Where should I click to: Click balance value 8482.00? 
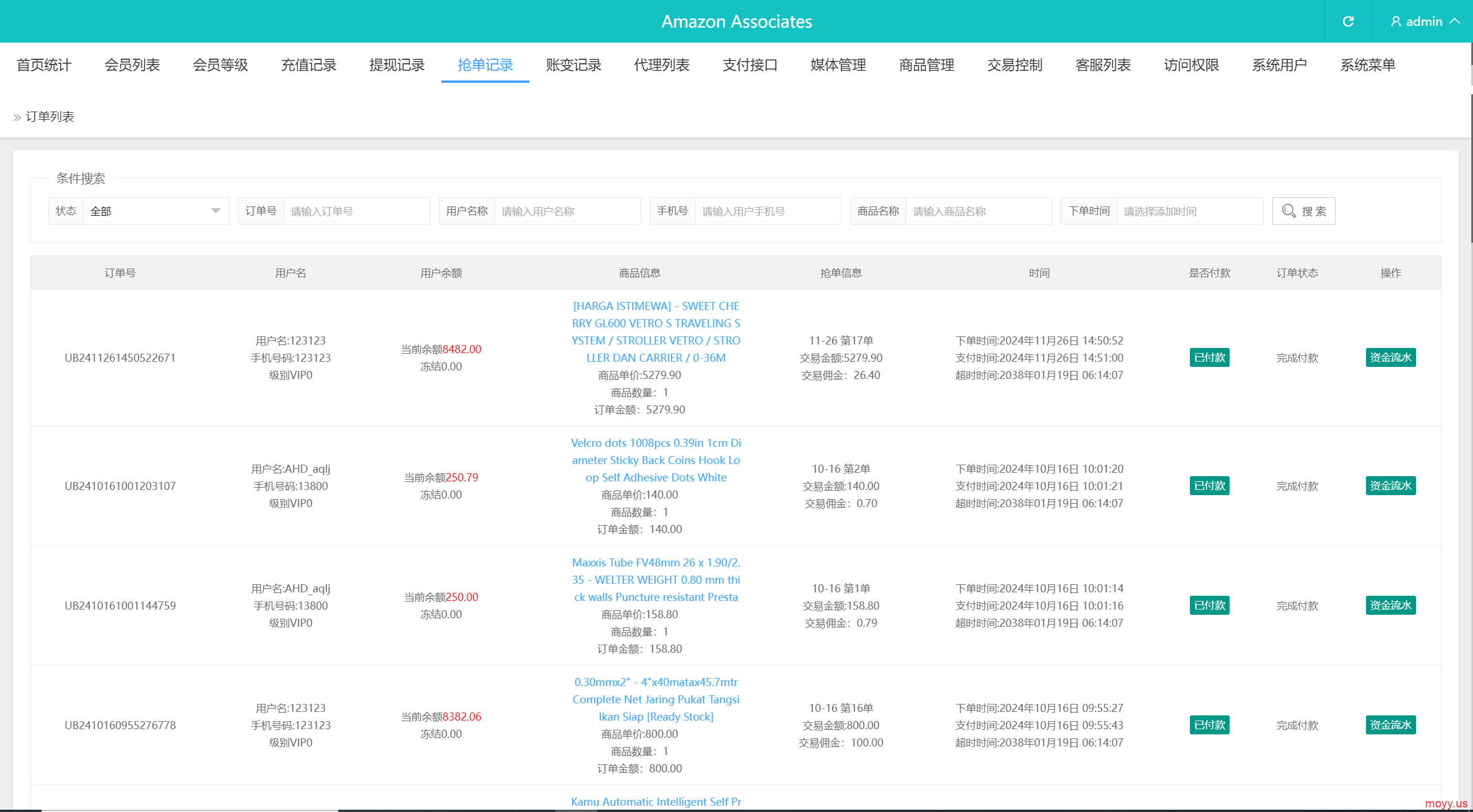pos(462,349)
